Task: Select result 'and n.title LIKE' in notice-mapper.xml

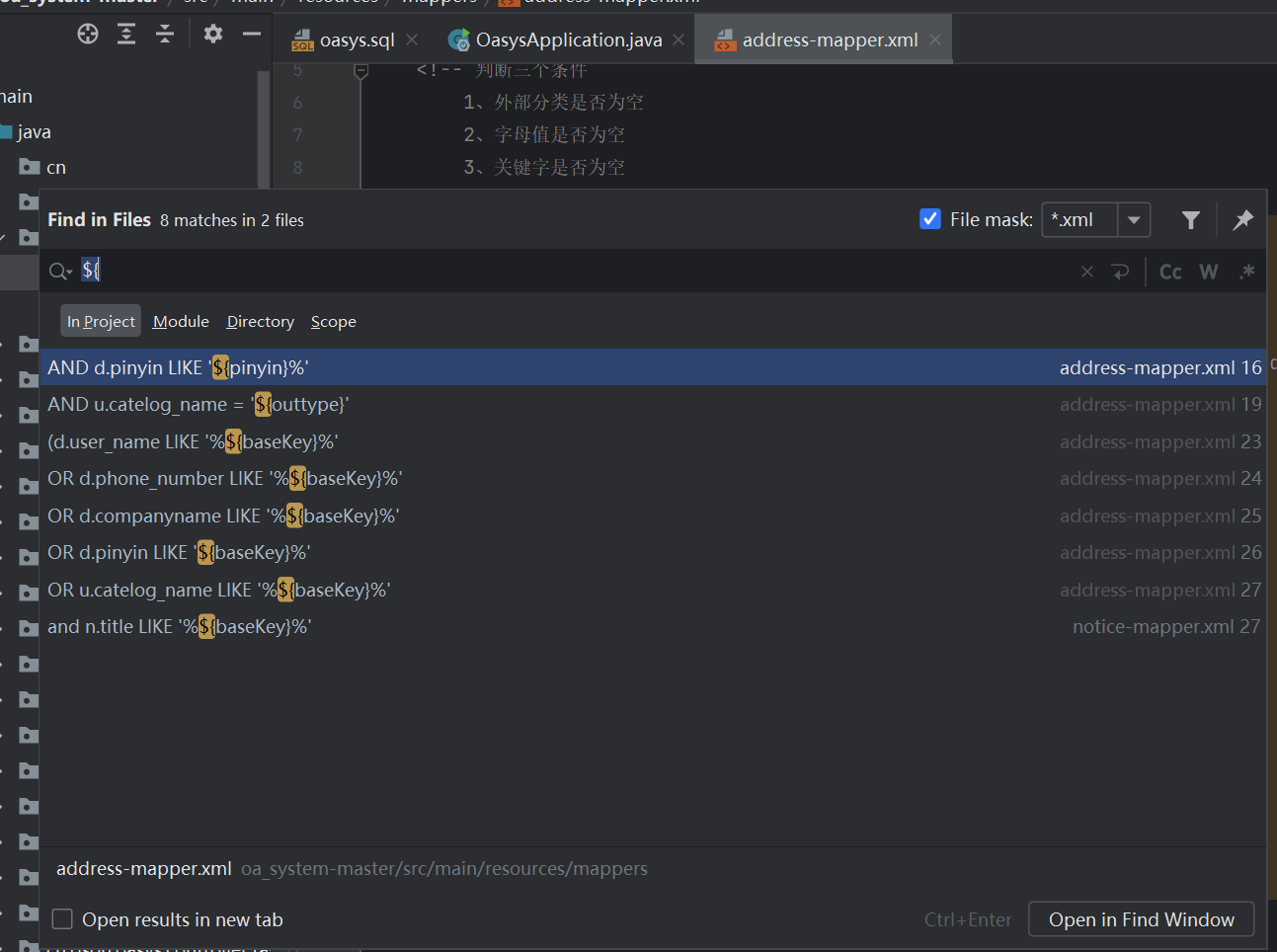Action: pyautogui.click(x=653, y=626)
